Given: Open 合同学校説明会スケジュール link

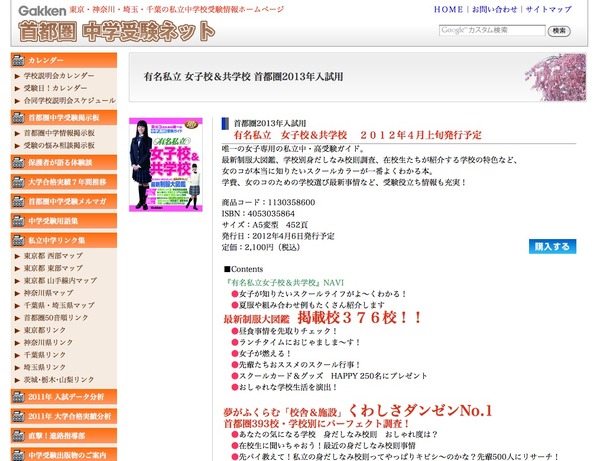Looking at the screenshot, I should pyautogui.click(x=70, y=101).
